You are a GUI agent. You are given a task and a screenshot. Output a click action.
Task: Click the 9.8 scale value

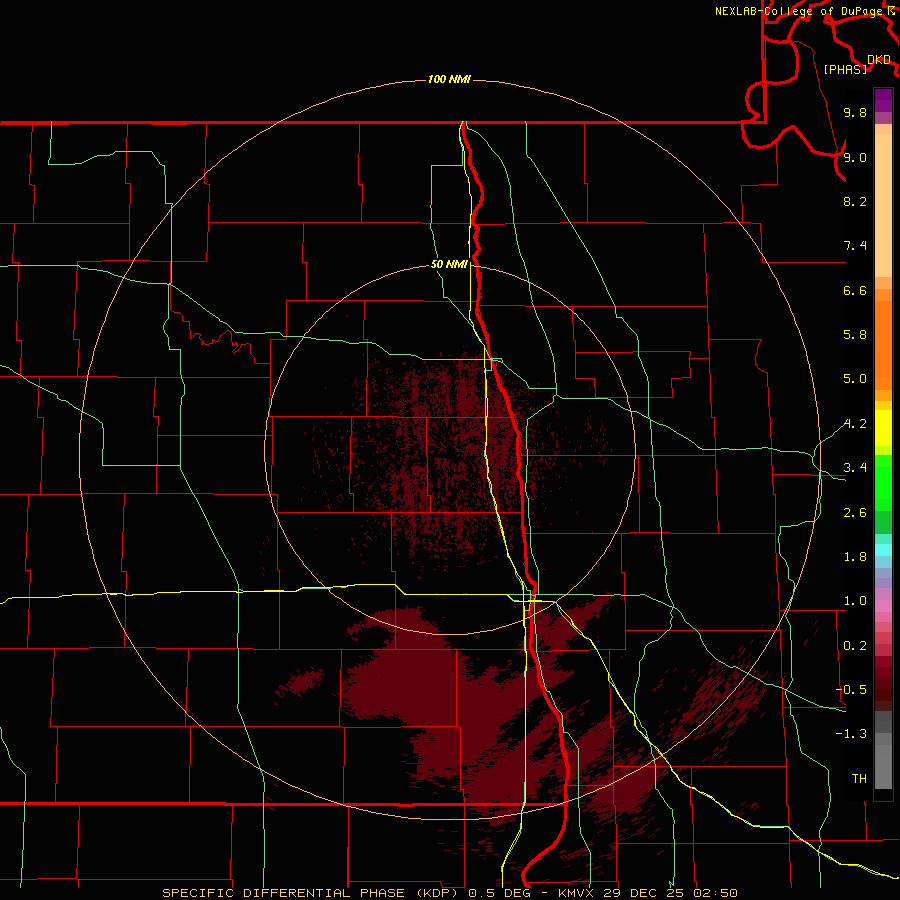(x=855, y=113)
